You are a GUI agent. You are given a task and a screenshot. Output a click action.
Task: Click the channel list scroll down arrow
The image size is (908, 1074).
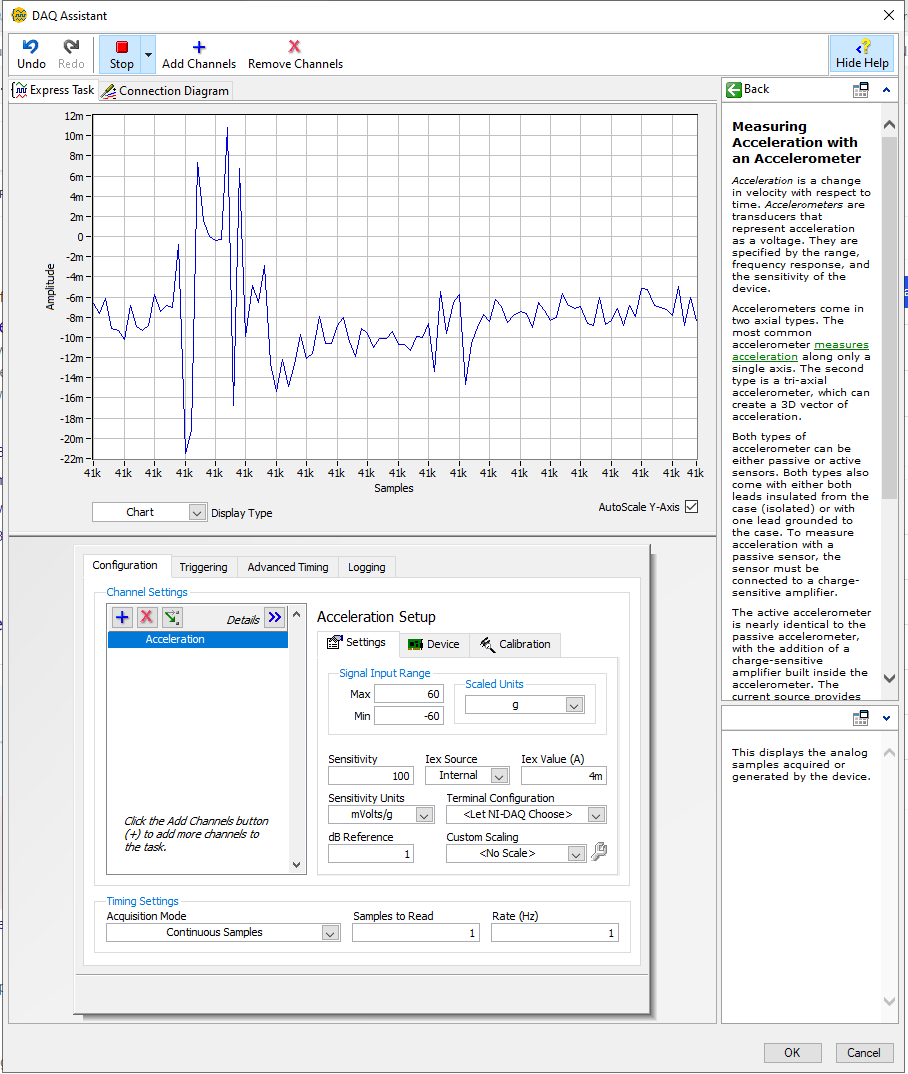[297, 864]
